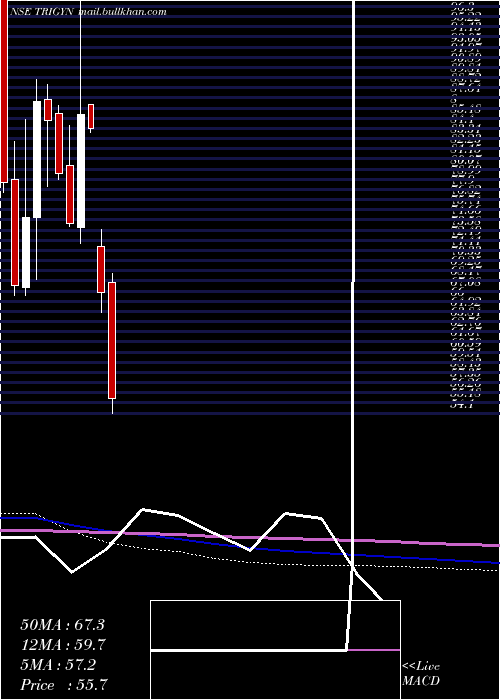The height and width of the screenshot is (700, 500).
Task: Click the 5MA : 57.2 value
Action: click(x=58, y=665)
